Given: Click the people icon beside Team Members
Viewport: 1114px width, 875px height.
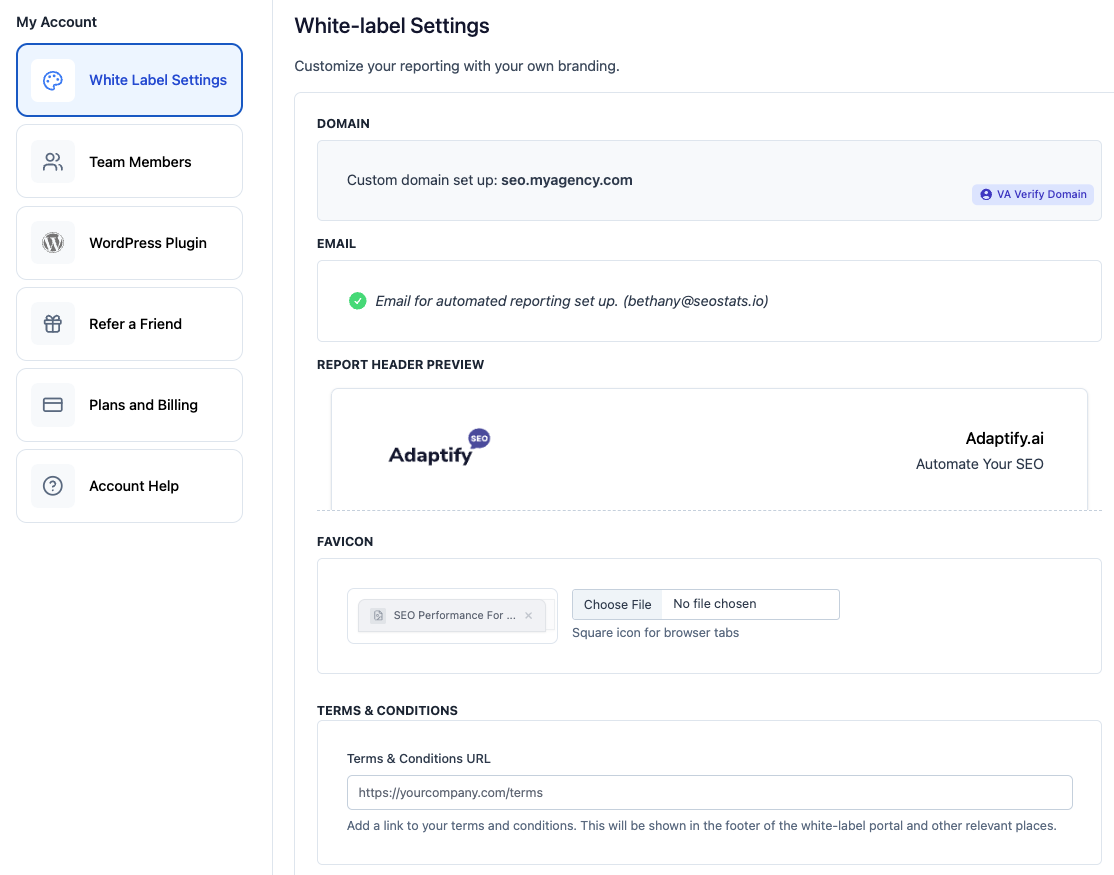Looking at the screenshot, I should click(53, 161).
